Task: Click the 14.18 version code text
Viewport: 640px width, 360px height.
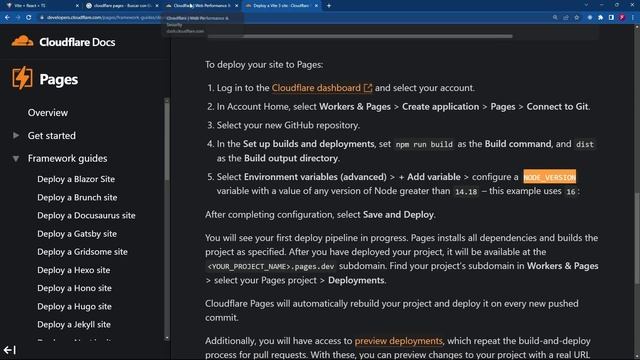Action: click(466, 191)
